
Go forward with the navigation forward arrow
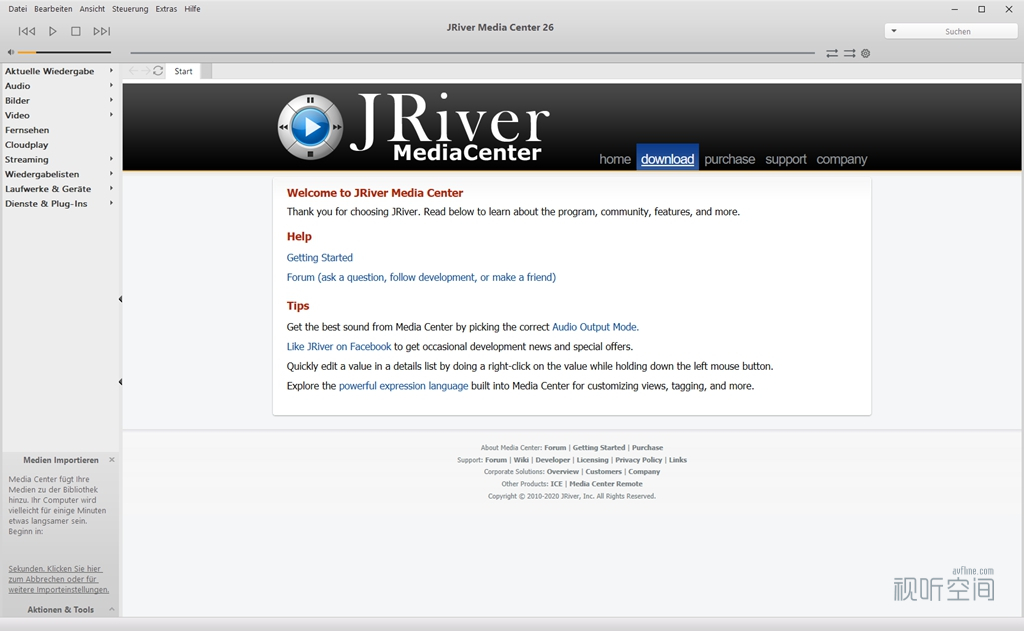click(146, 71)
